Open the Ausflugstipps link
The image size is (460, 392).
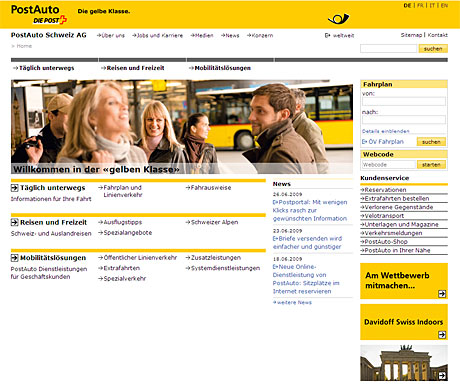[120, 222]
